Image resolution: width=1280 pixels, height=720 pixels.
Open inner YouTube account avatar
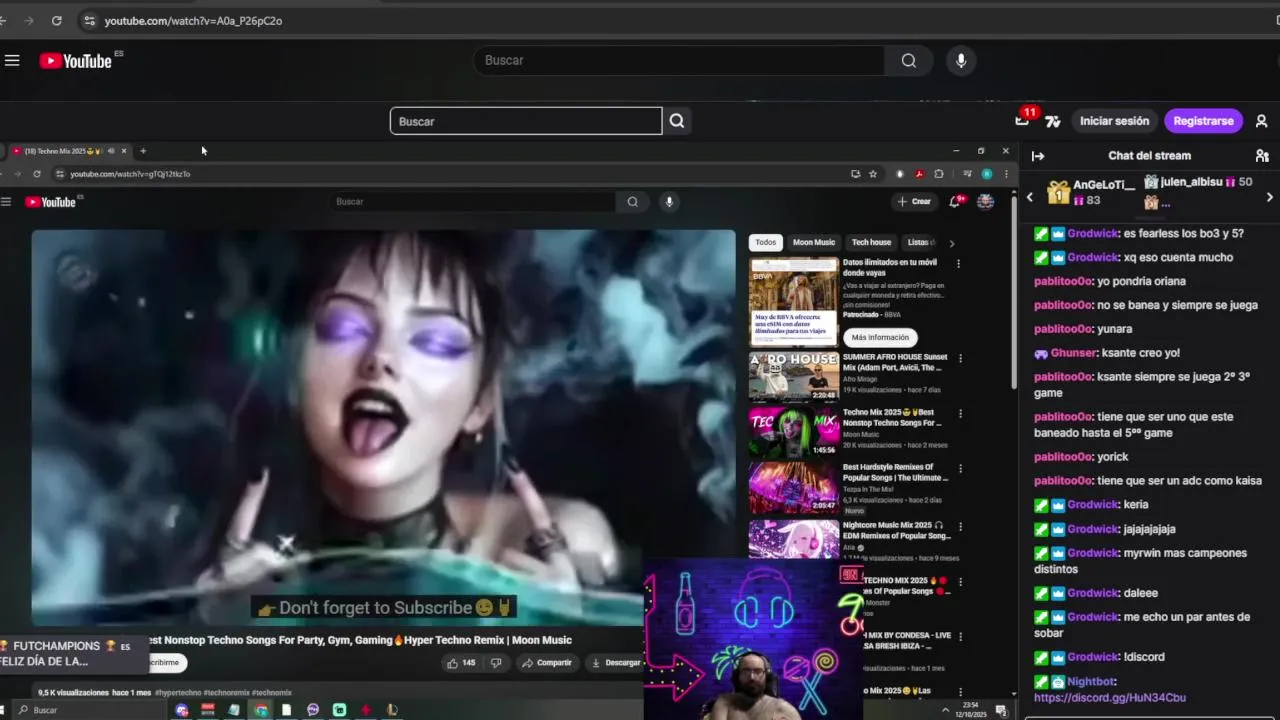click(985, 202)
